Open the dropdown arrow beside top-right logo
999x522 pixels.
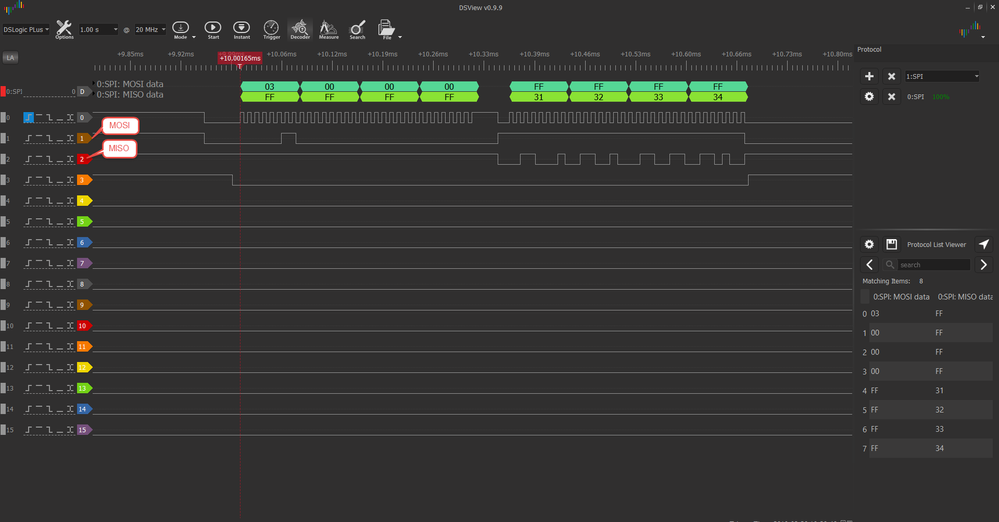[x=983, y=37]
